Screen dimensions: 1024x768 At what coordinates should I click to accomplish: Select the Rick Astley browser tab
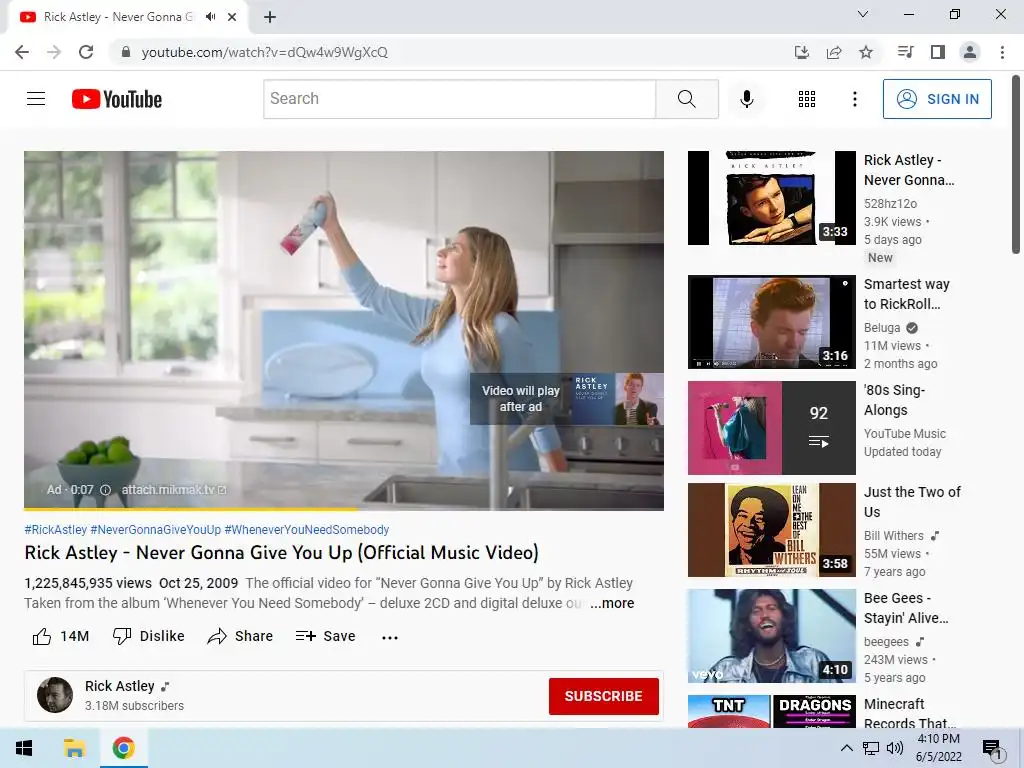[118, 17]
